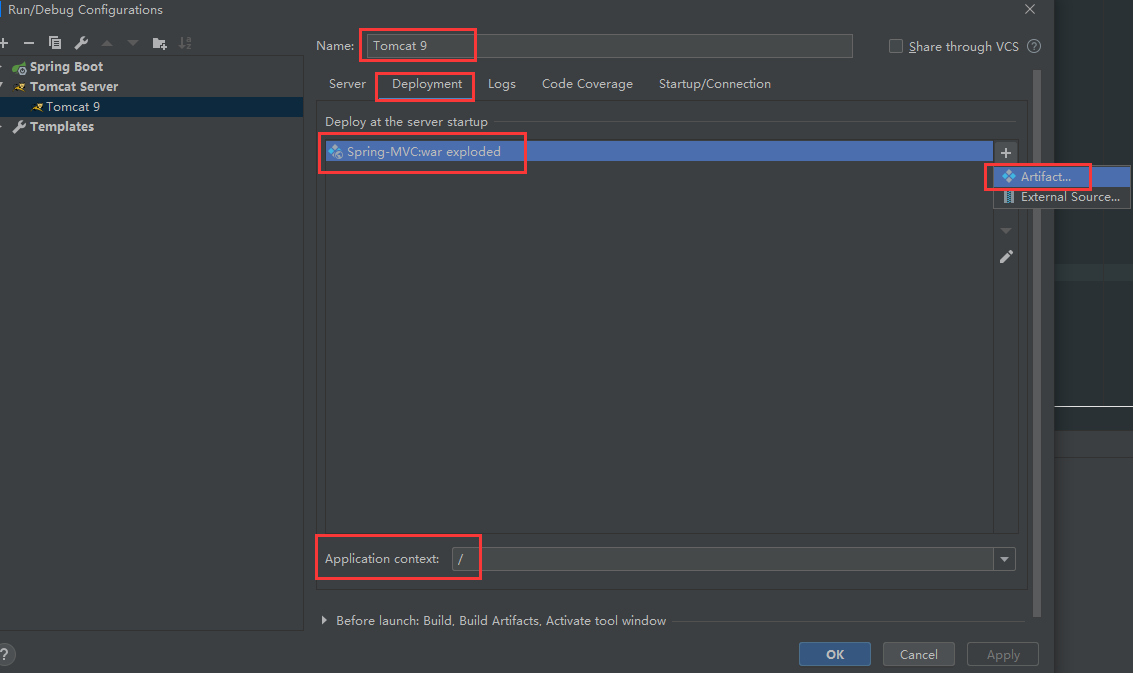Sort configurations alphabetically icon
1133x673 pixels.
(185, 43)
